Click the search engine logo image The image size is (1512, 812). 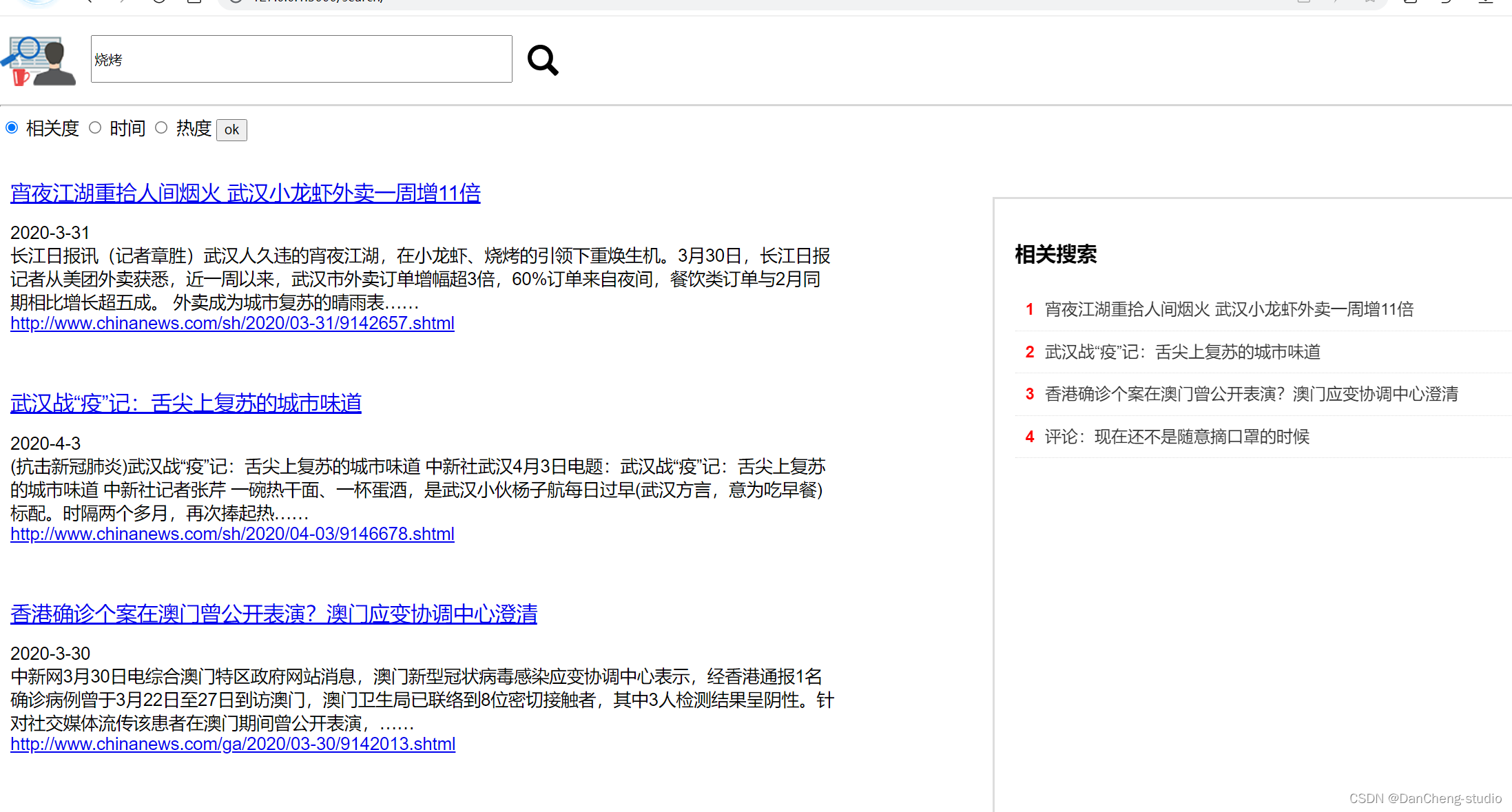pyautogui.click(x=39, y=61)
